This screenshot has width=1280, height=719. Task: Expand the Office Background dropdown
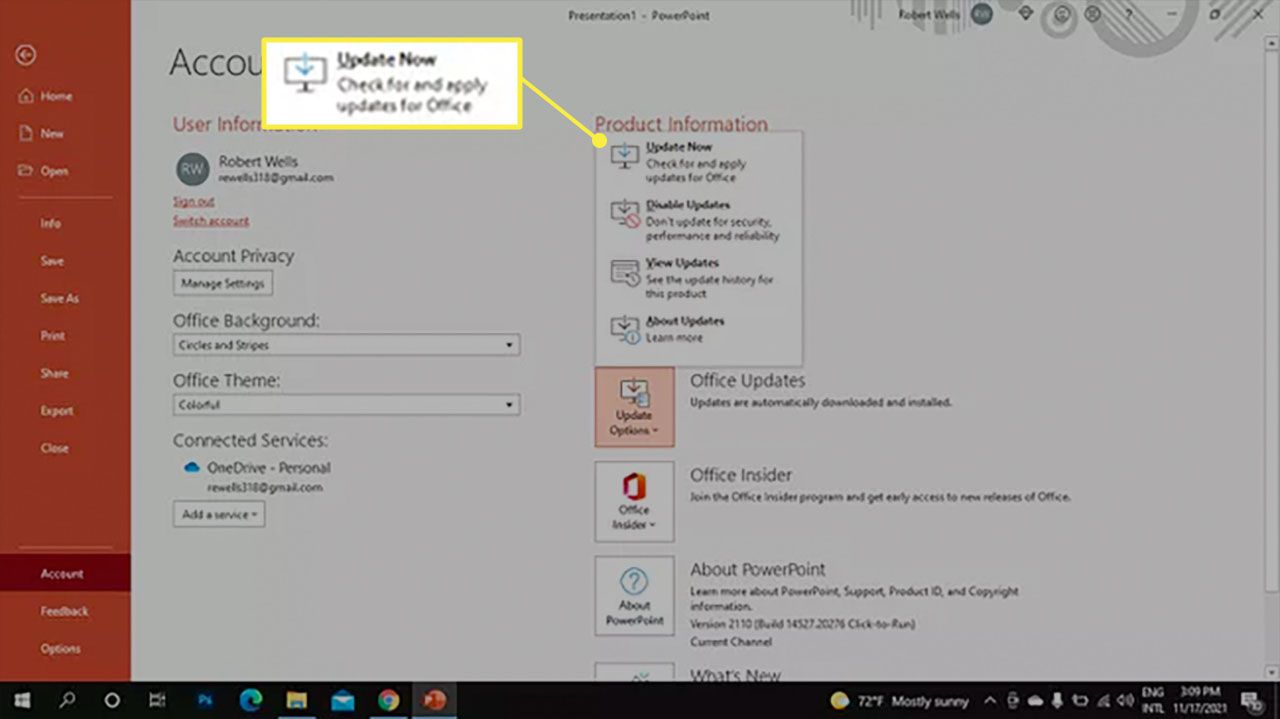[345, 345]
